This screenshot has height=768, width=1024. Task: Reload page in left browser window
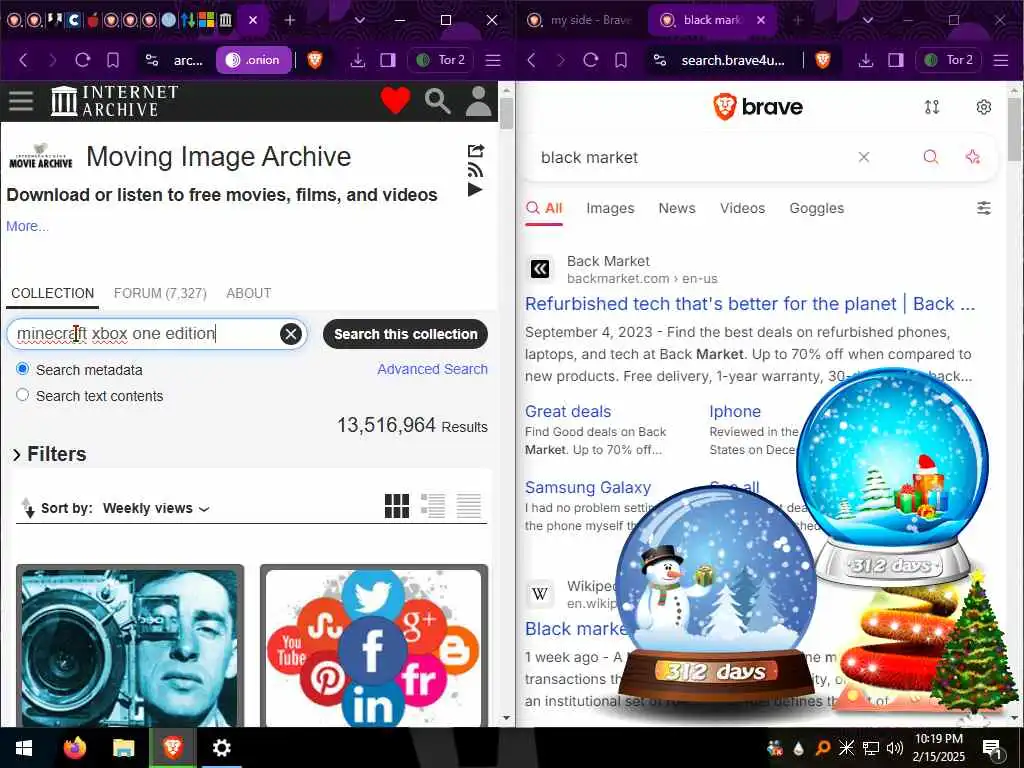[82, 60]
